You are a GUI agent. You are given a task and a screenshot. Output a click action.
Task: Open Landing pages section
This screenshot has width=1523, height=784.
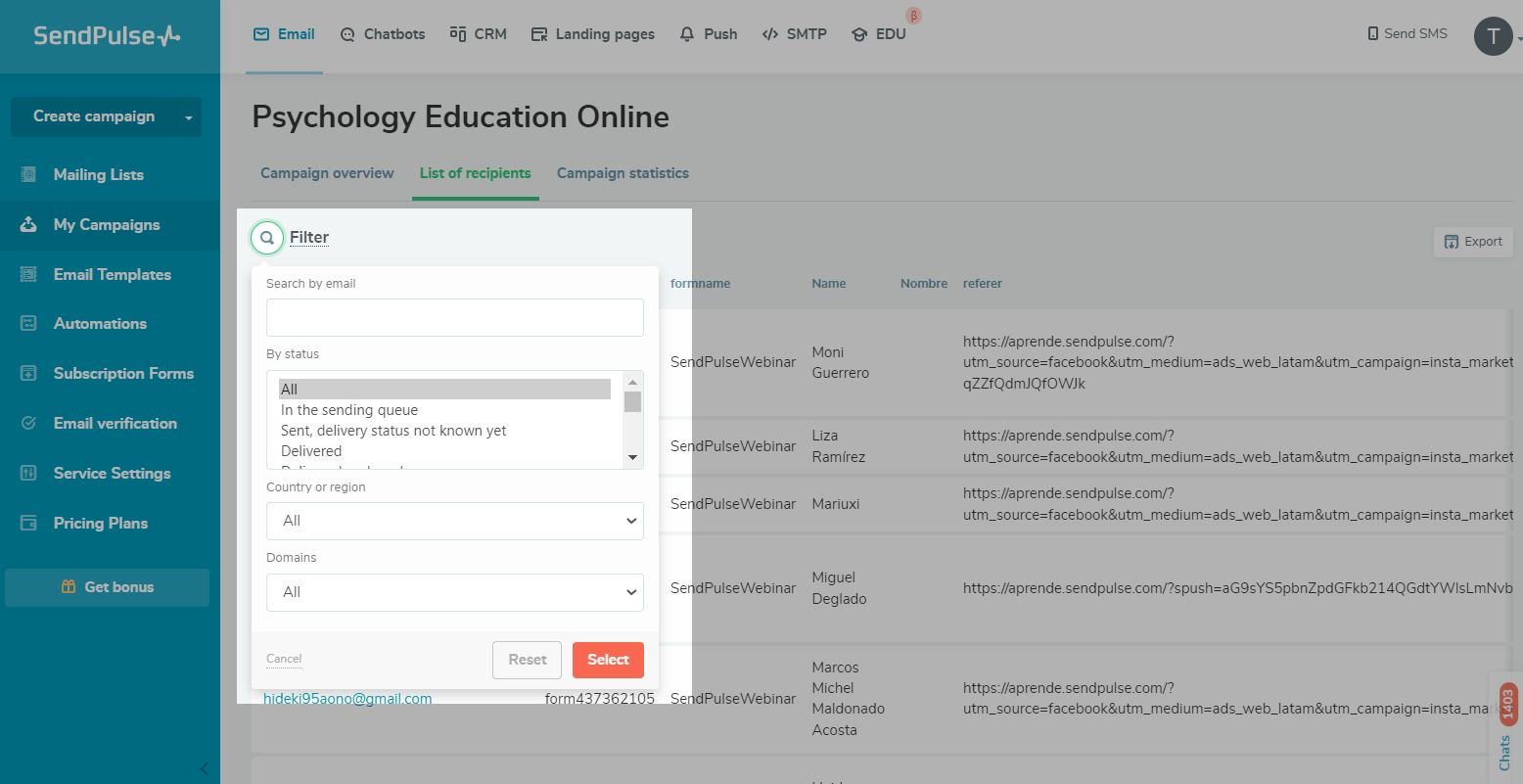[x=593, y=34]
